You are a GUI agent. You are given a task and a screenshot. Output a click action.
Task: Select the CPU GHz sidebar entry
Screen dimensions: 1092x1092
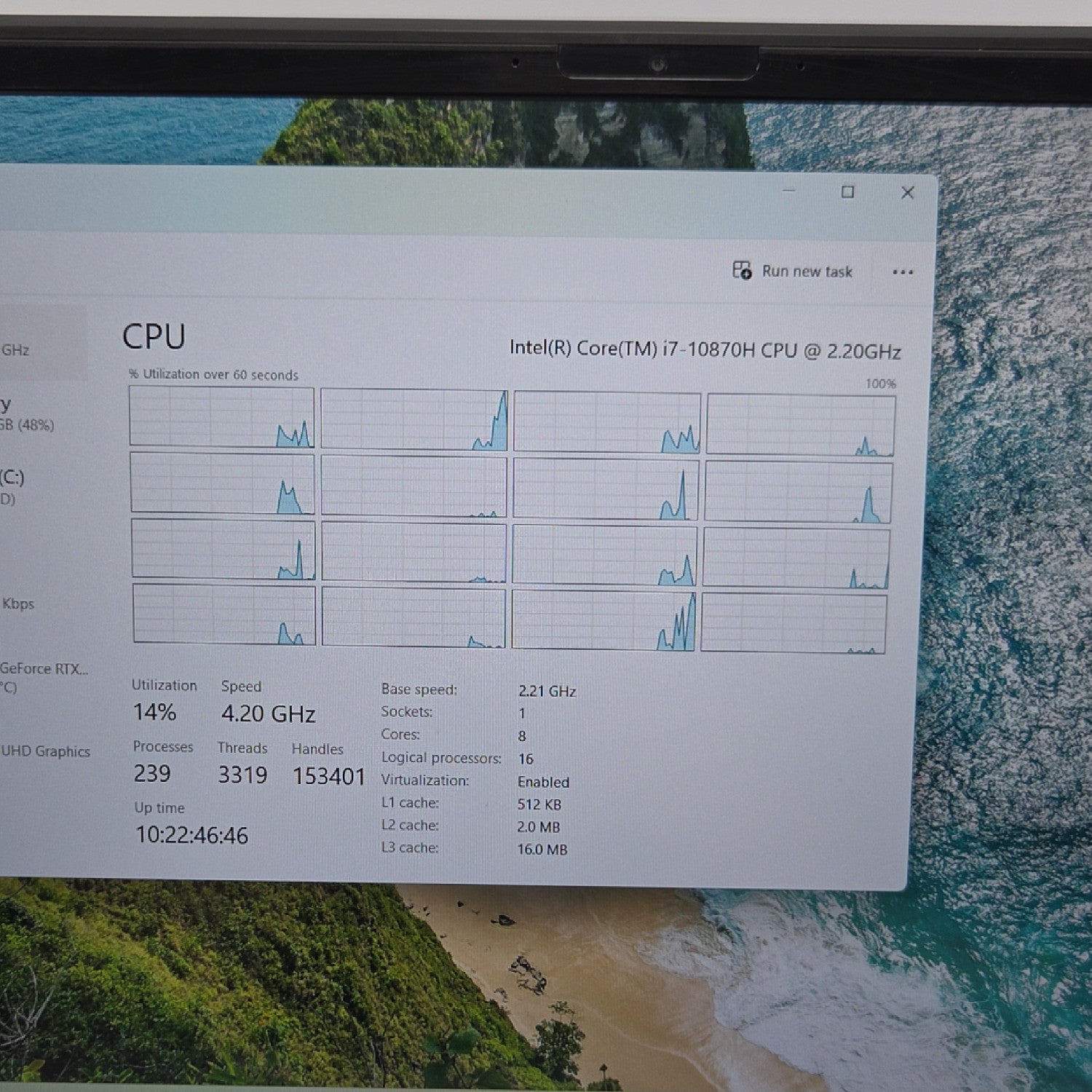pos(42,343)
